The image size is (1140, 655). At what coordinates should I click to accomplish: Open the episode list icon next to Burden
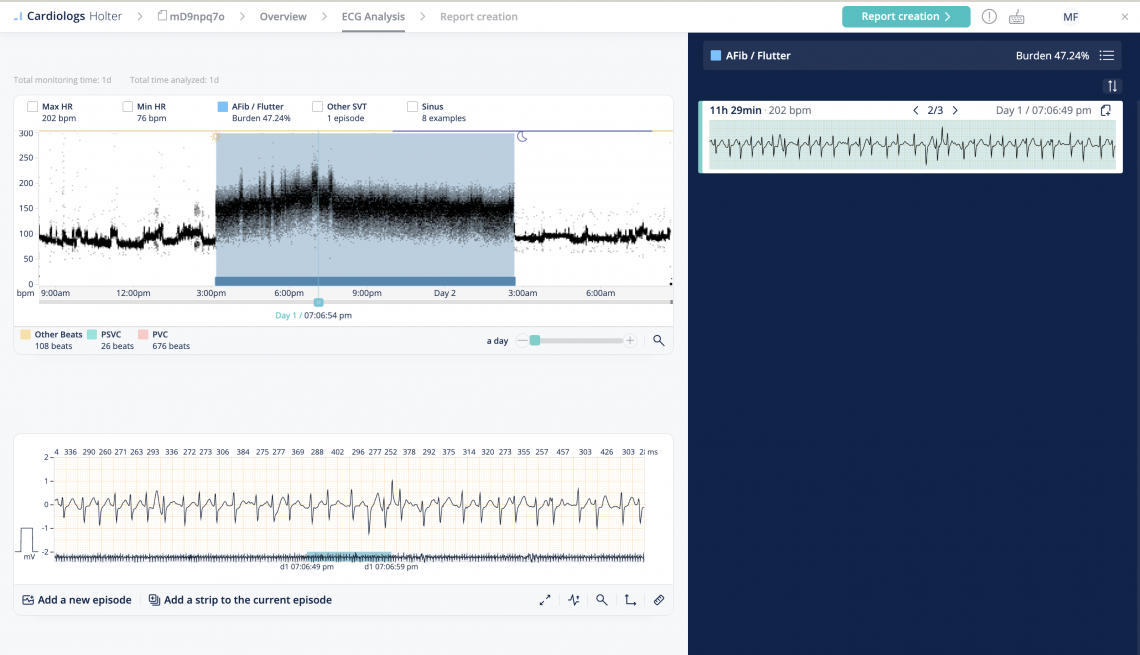coord(1106,55)
